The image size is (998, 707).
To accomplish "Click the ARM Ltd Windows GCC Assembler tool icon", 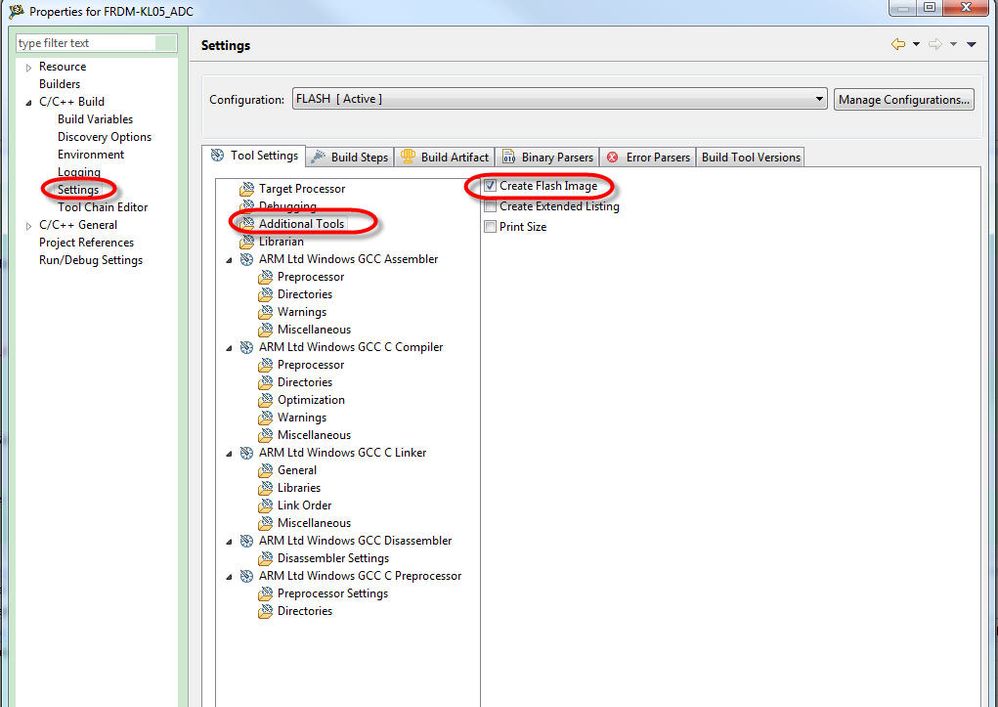I will [x=246, y=259].
